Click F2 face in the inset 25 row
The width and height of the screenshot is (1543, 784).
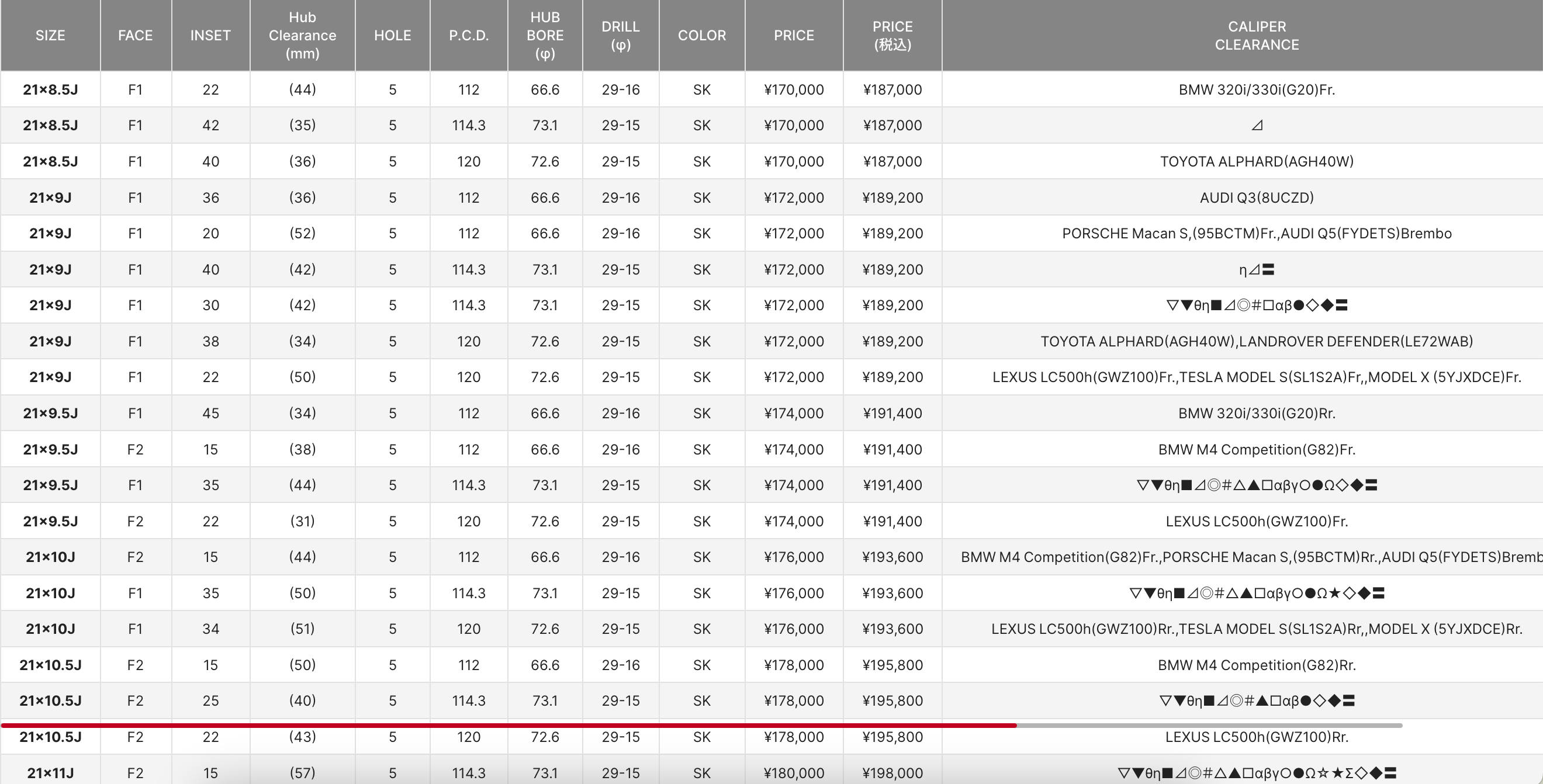click(136, 700)
